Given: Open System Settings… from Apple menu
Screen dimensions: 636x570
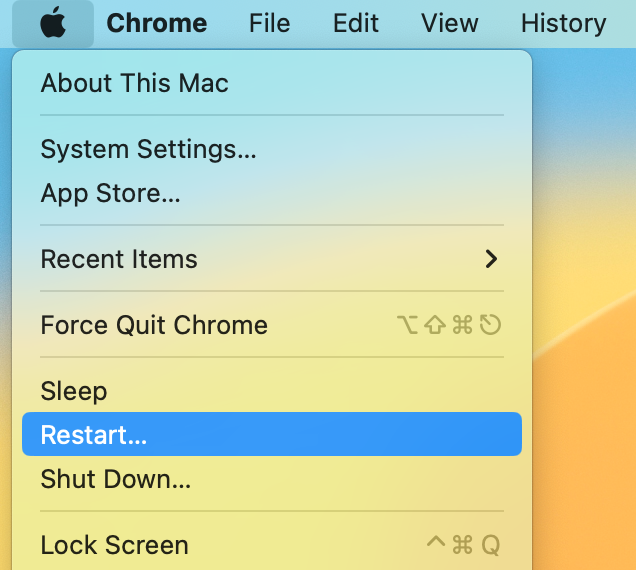Looking at the screenshot, I should 272,149.
